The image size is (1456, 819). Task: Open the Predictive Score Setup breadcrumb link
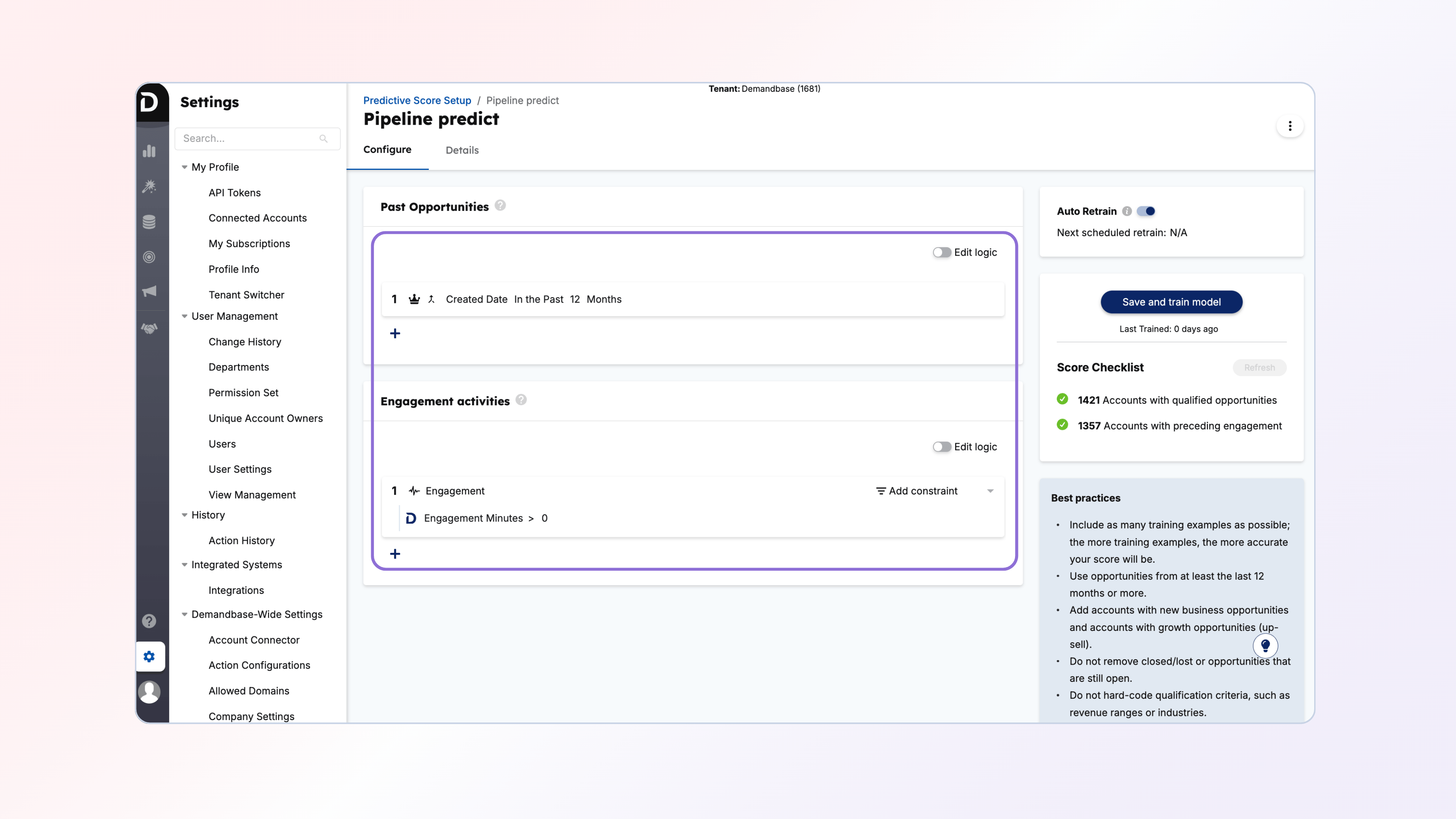(x=417, y=100)
